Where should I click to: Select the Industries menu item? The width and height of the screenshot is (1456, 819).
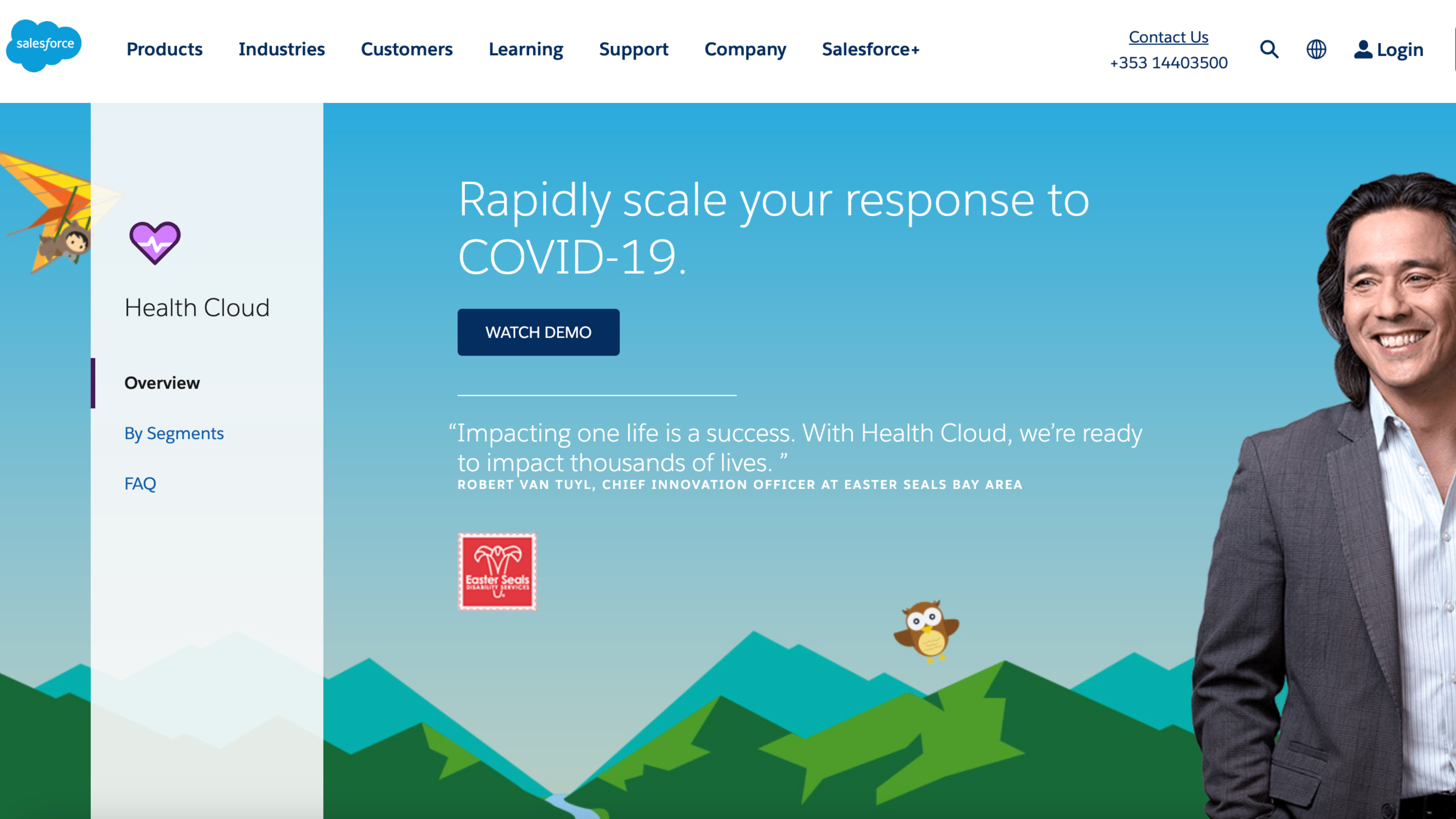point(282,48)
